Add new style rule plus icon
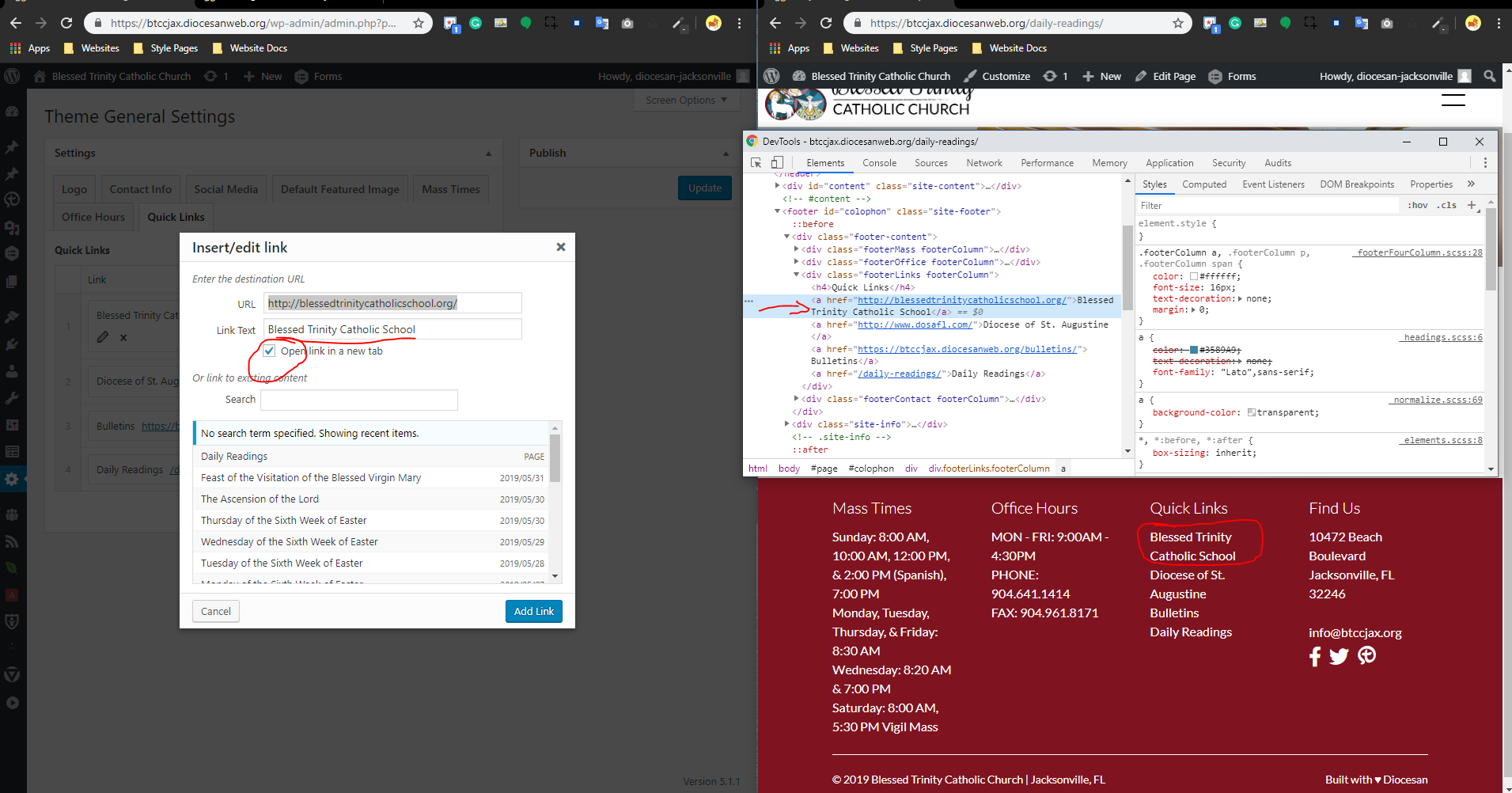 1472,205
